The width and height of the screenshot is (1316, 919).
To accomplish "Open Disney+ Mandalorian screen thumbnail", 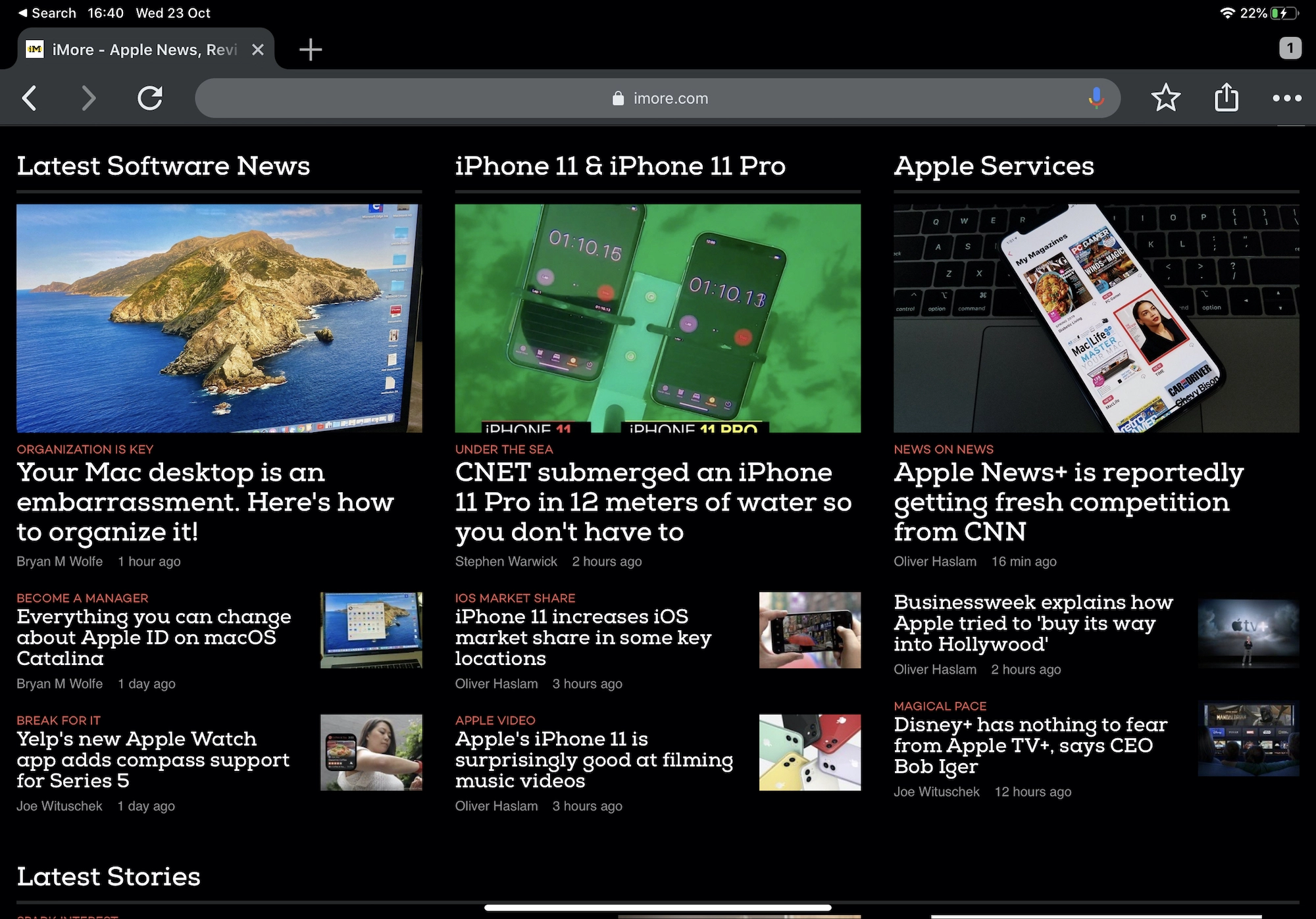I will click(1248, 739).
